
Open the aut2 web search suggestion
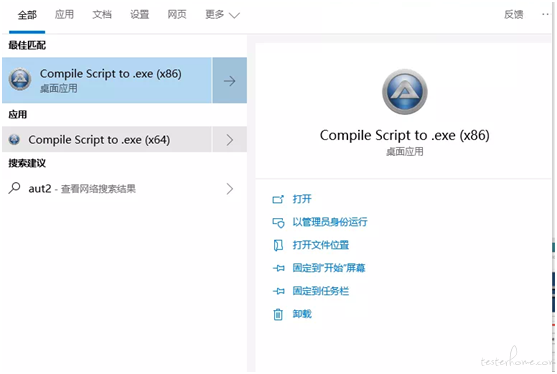(107, 189)
